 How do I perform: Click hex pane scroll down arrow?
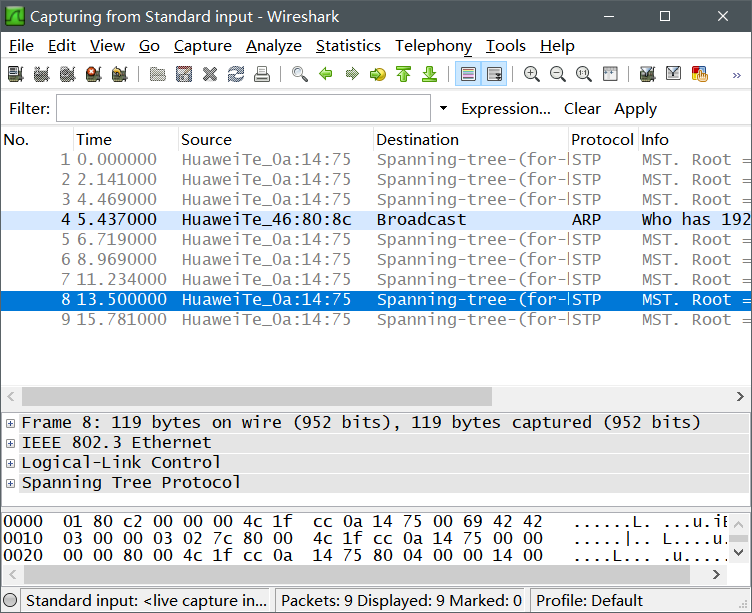coord(739,553)
